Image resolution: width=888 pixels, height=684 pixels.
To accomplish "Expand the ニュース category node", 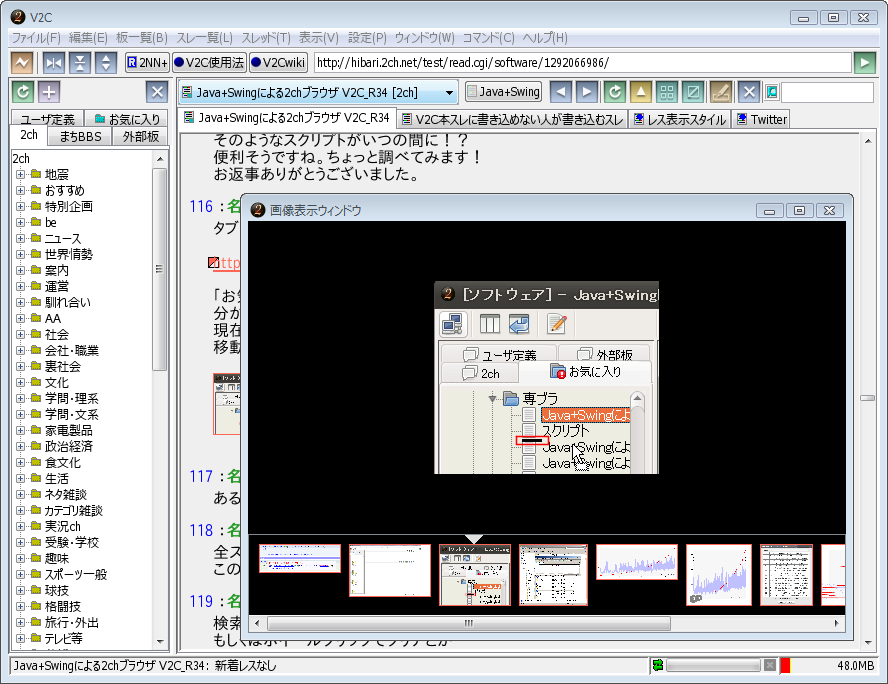I will point(20,239).
